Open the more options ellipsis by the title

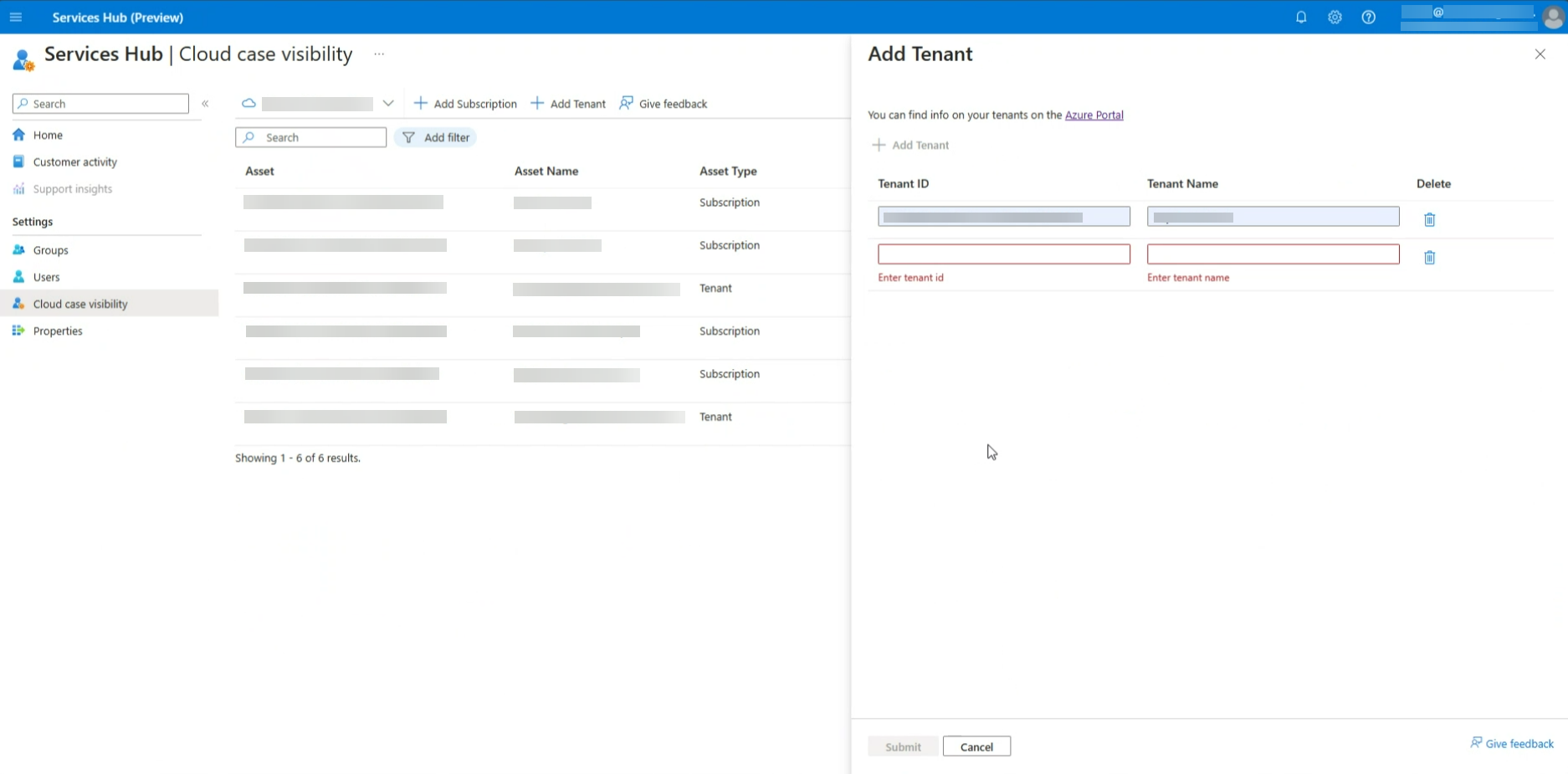pos(379,54)
